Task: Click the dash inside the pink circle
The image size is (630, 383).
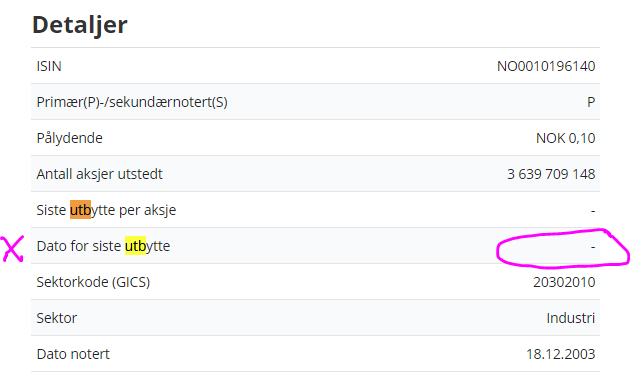Action: tap(593, 247)
